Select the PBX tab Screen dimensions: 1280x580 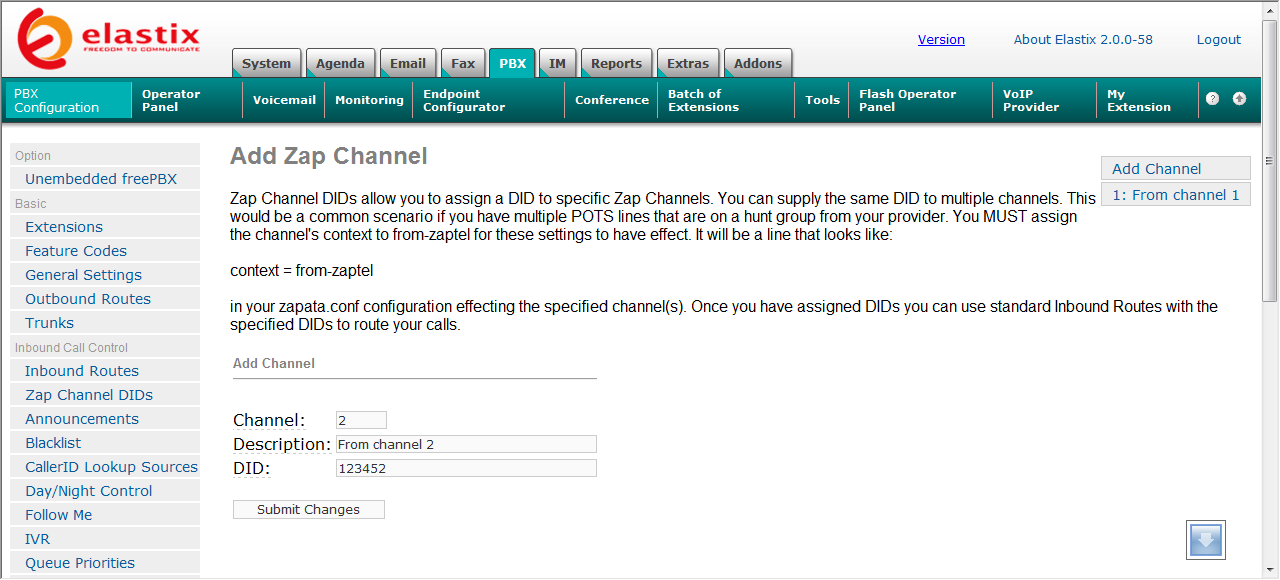512,63
